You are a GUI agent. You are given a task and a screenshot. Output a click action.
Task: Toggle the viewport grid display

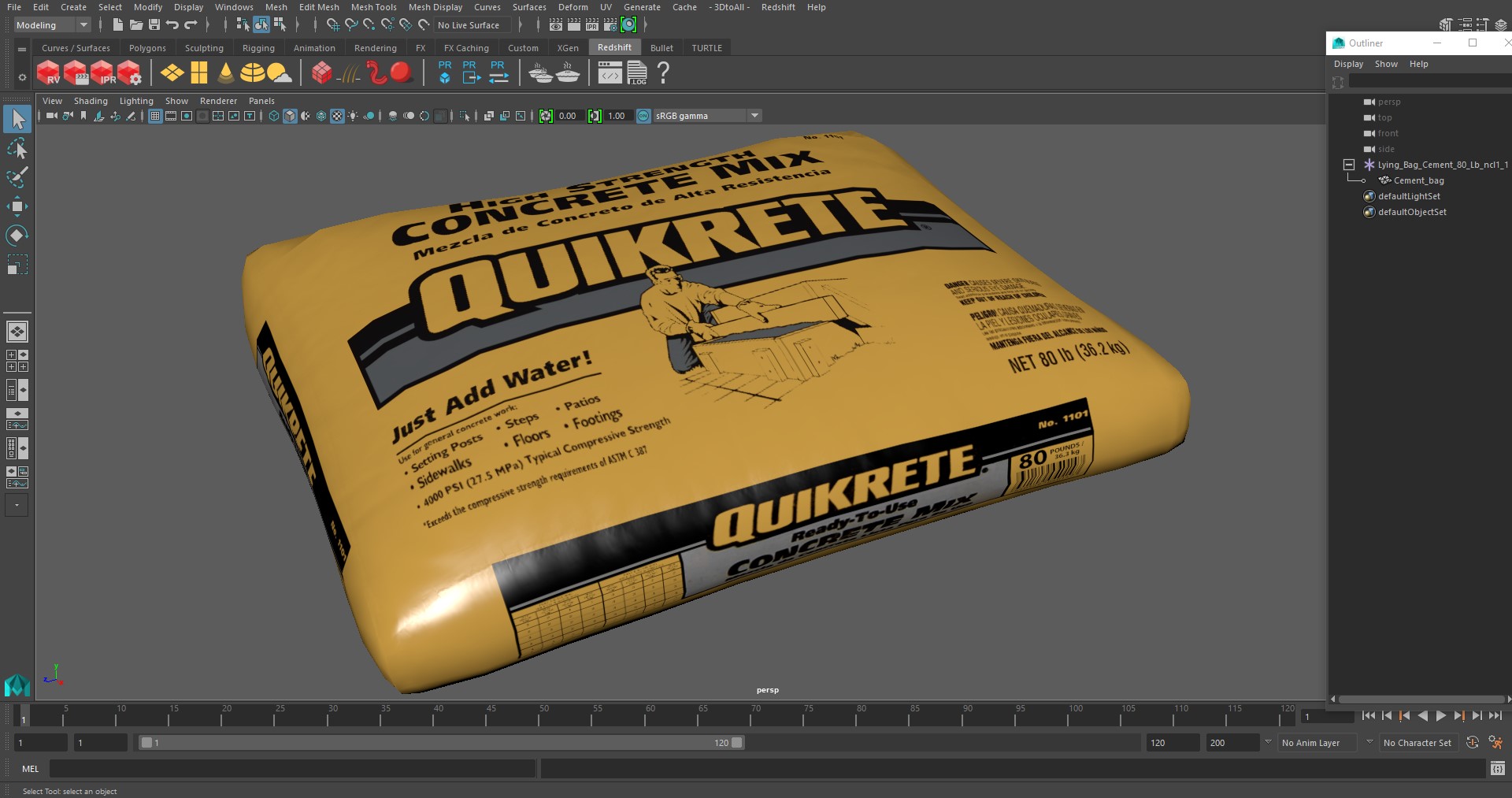click(155, 116)
